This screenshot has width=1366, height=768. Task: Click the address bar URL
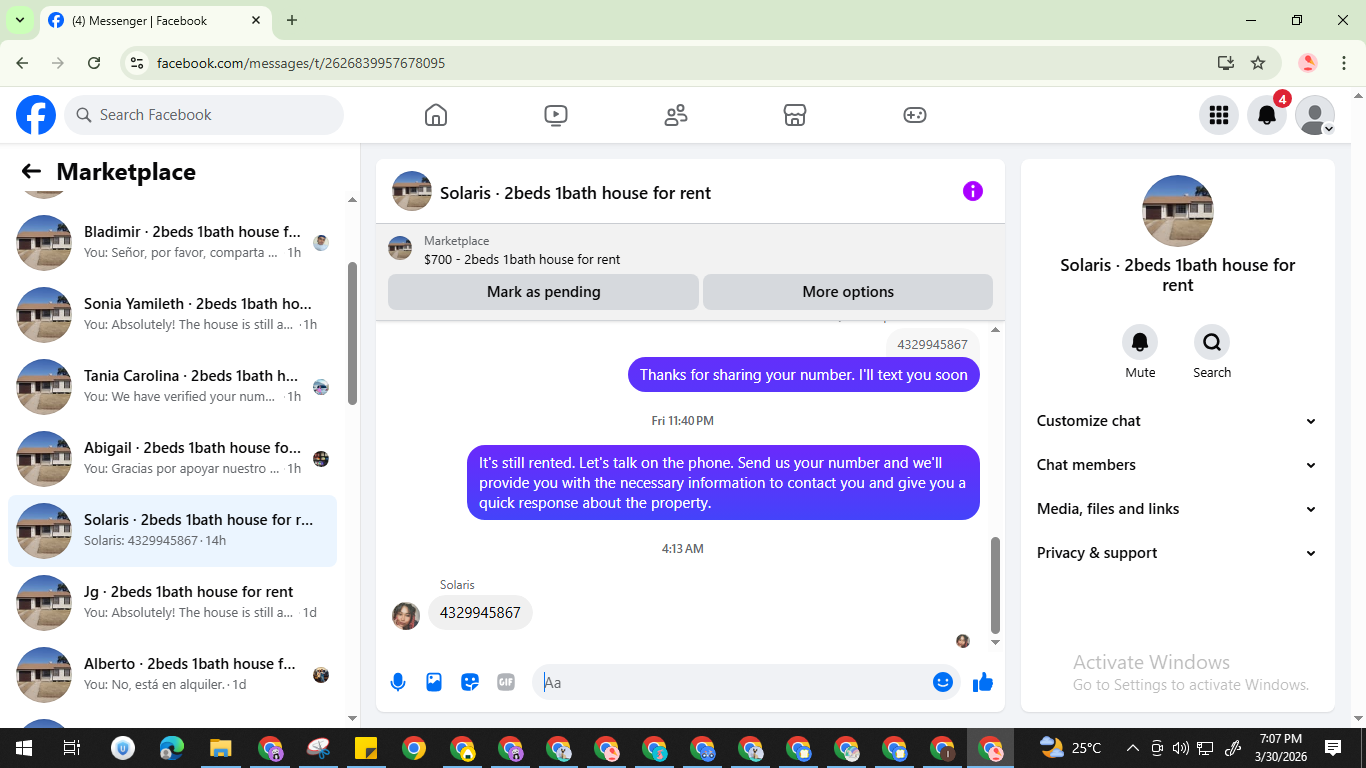click(x=301, y=63)
